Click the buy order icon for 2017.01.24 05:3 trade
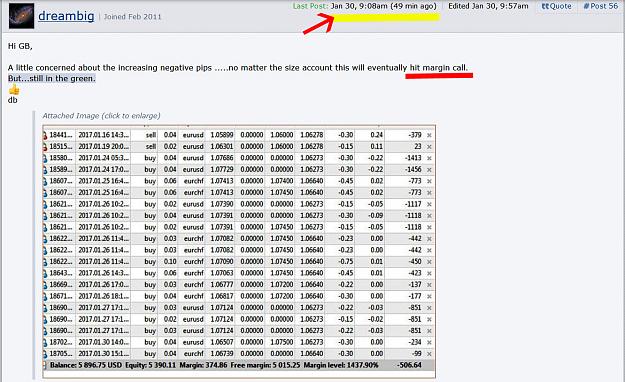The width and height of the screenshot is (625, 382). (x=45, y=158)
